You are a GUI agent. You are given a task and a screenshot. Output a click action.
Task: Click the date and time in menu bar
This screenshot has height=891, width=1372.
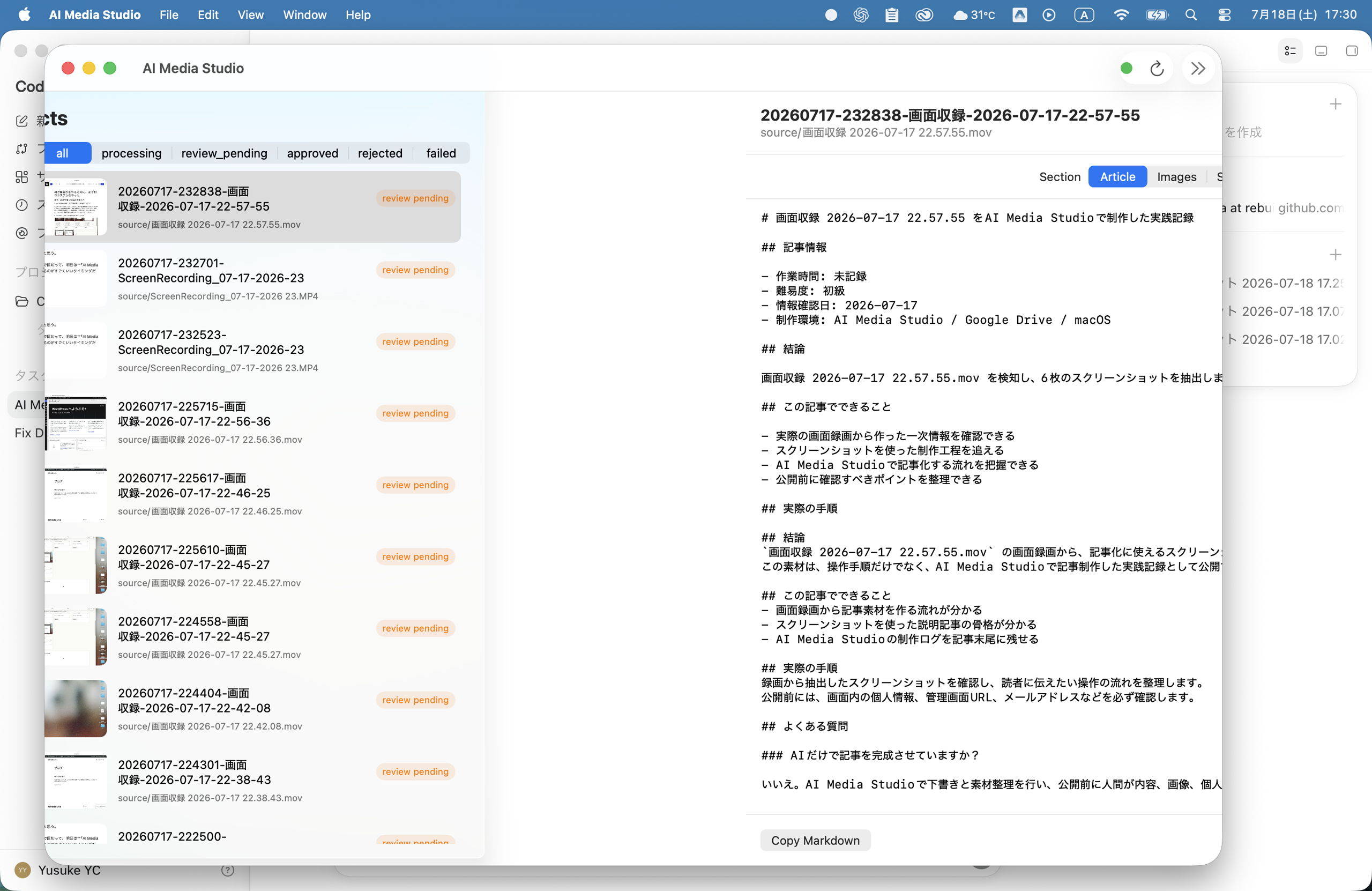[1304, 15]
